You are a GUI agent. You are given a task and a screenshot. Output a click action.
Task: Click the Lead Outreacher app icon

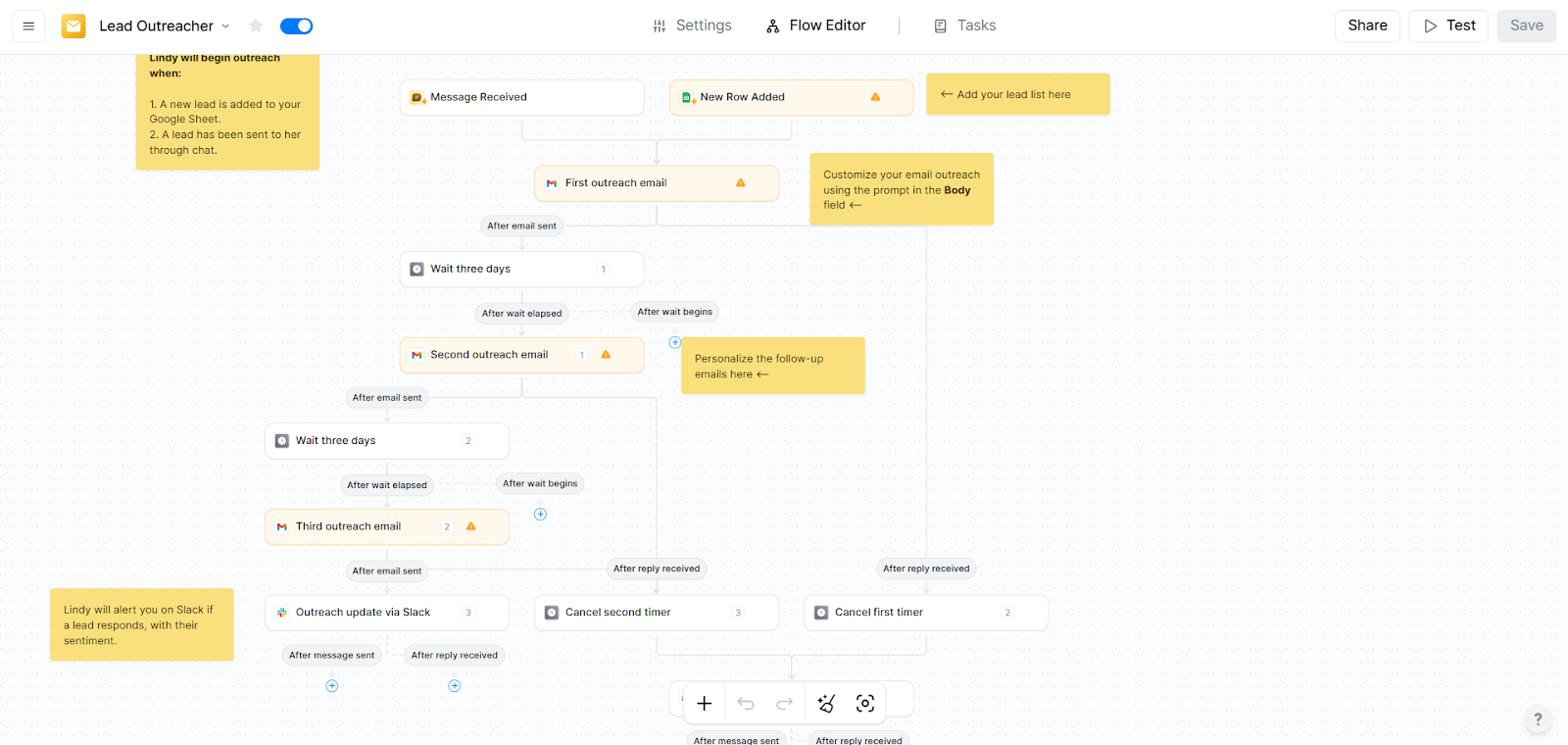coord(73,26)
